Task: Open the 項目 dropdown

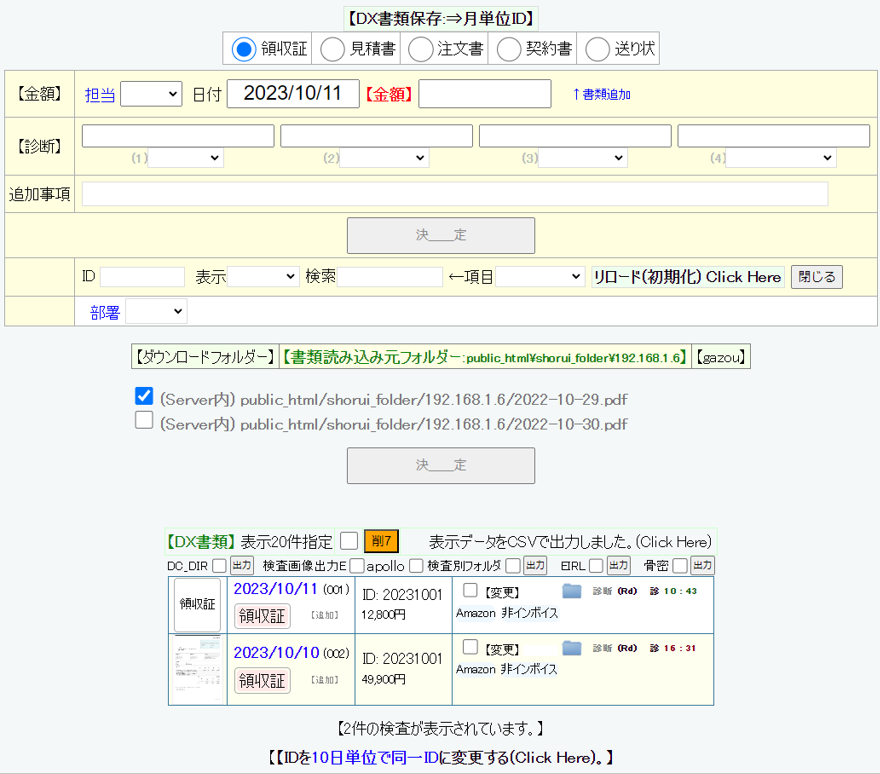Action: (539, 277)
